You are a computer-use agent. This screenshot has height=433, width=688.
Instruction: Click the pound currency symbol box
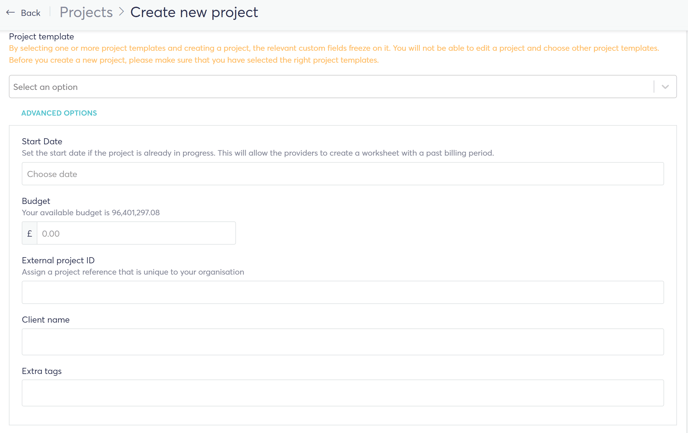point(30,233)
